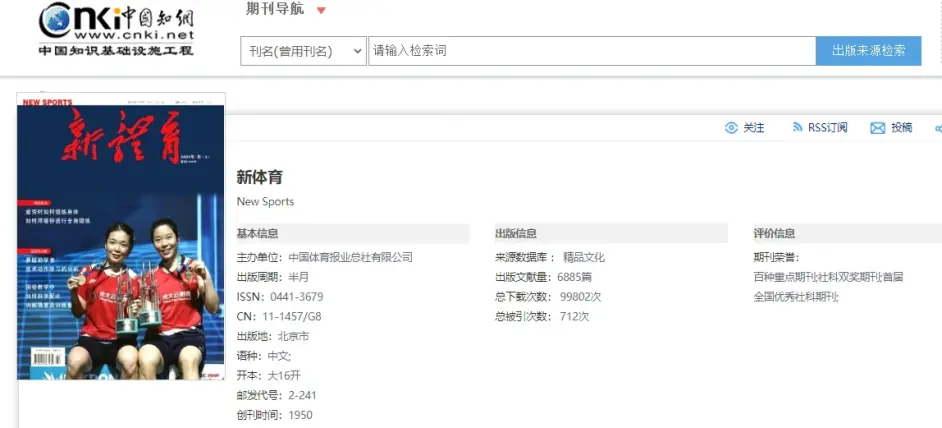942x428 pixels.
Task: Click the 中国知识基础设施工程 tagline under logo
Action: 117,50
